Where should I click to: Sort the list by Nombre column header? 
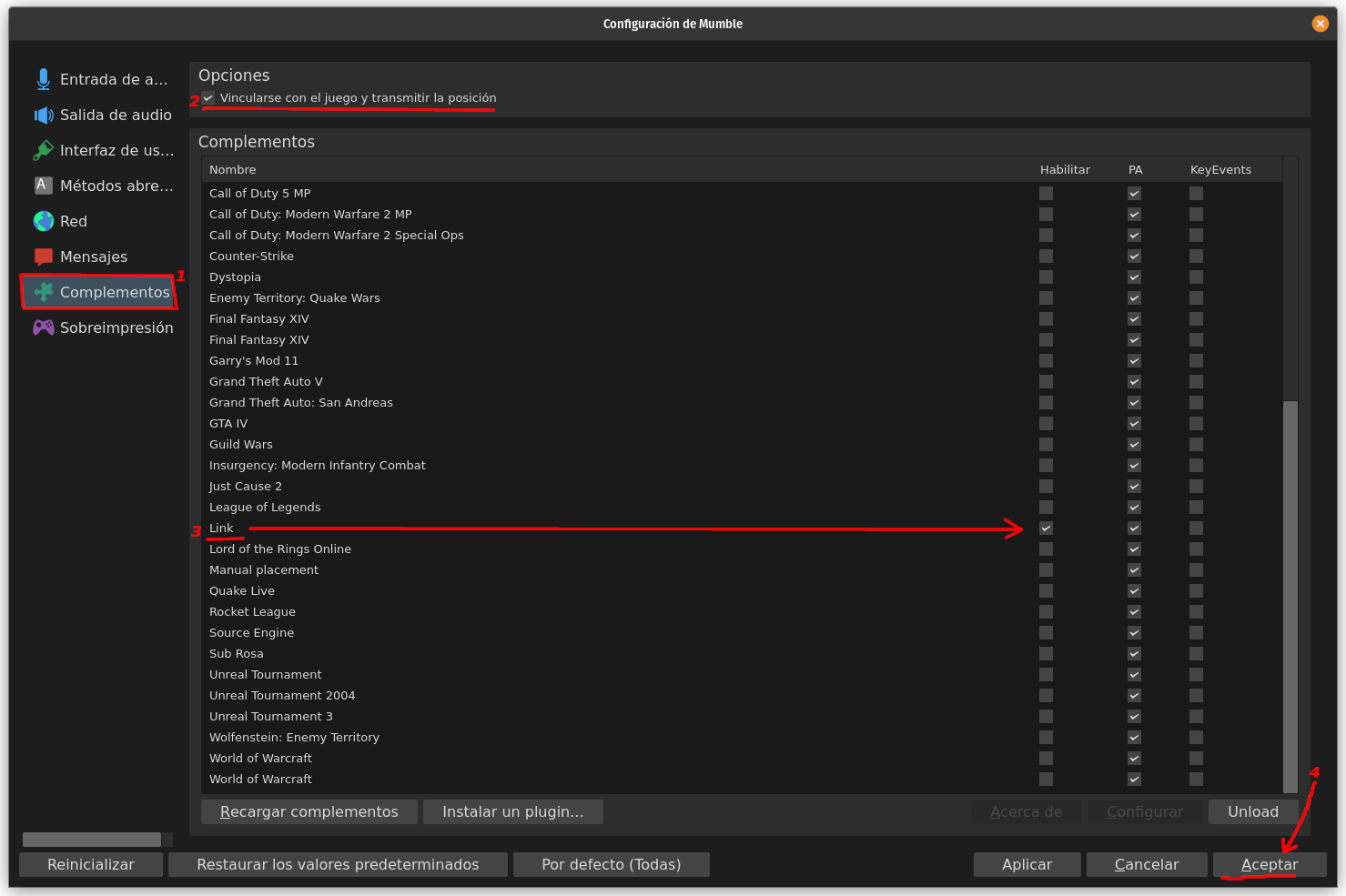(233, 170)
